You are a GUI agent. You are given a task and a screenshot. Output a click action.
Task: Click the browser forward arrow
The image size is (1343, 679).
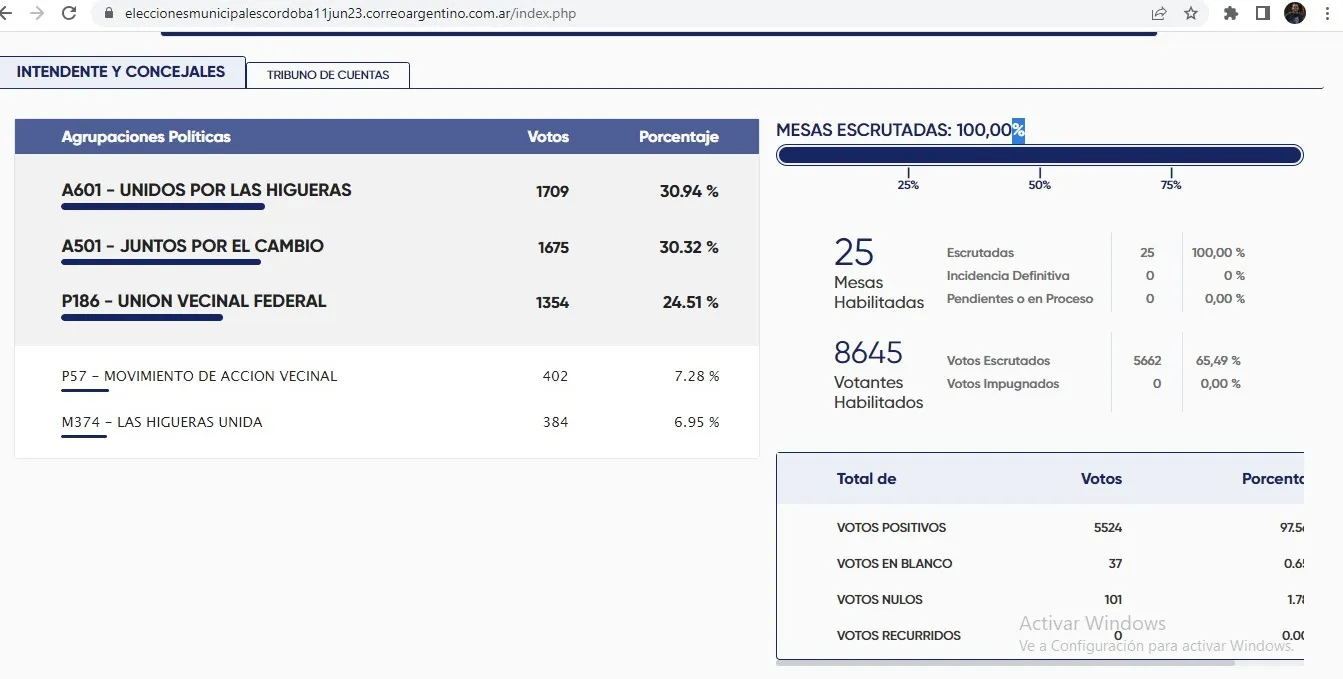click(x=37, y=13)
